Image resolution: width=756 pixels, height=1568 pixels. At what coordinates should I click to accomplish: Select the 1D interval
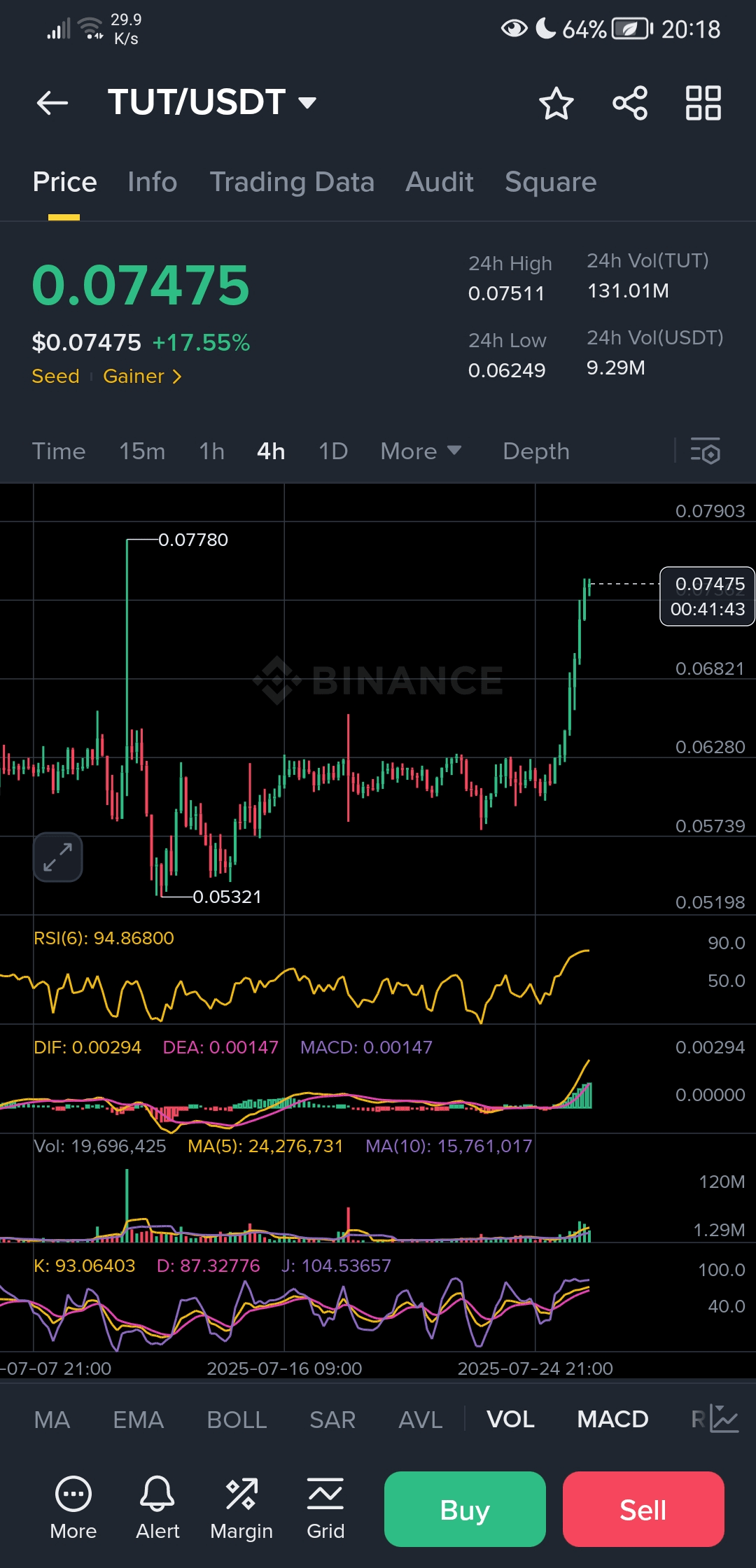(x=333, y=451)
